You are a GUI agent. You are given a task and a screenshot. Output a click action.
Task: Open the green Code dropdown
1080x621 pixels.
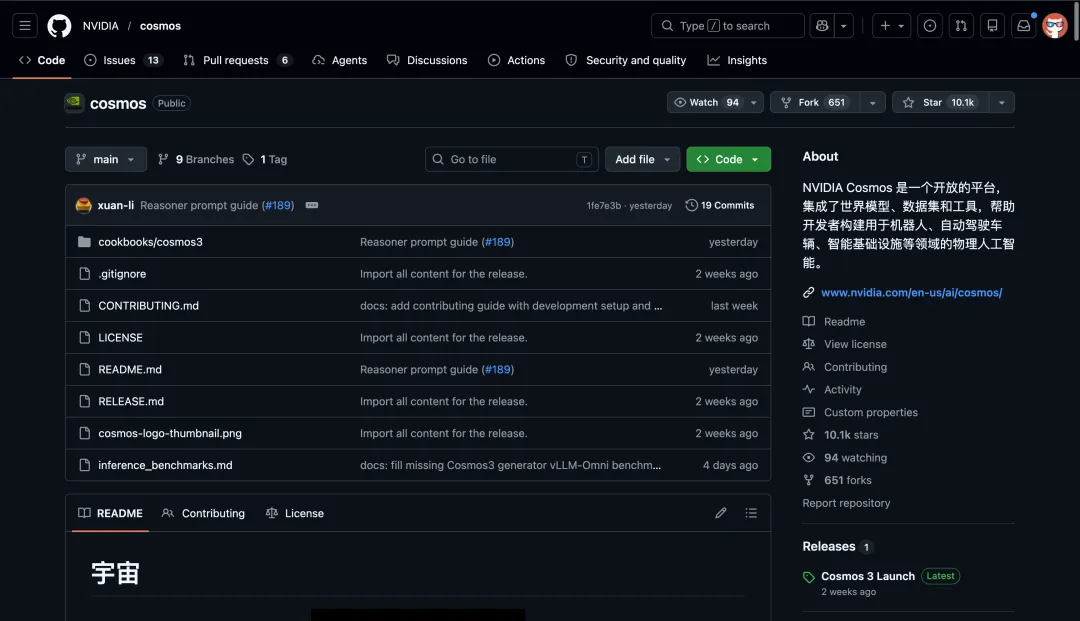[729, 159]
